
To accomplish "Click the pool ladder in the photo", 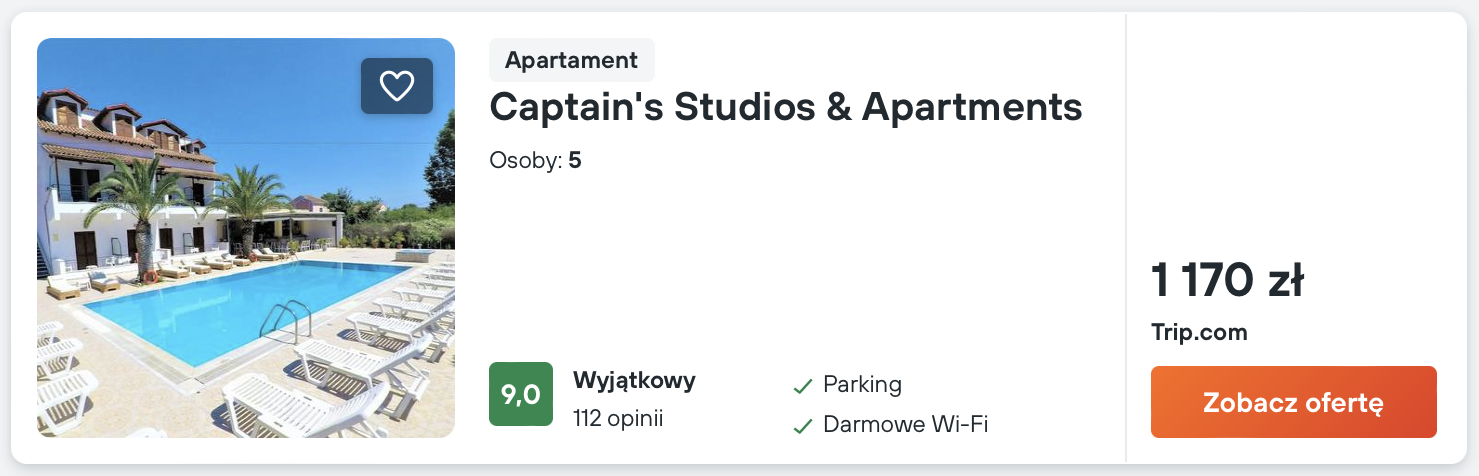I will click(x=288, y=318).
